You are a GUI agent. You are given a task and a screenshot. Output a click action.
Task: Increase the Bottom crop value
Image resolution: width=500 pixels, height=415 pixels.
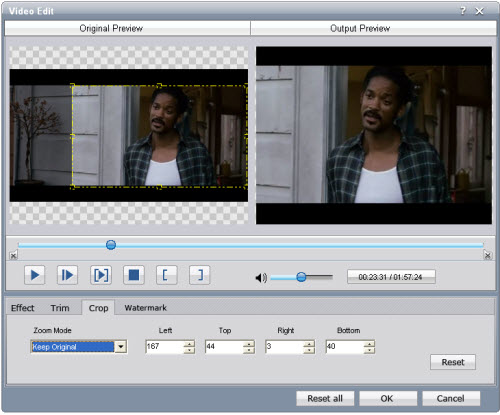tap(369, 344)
